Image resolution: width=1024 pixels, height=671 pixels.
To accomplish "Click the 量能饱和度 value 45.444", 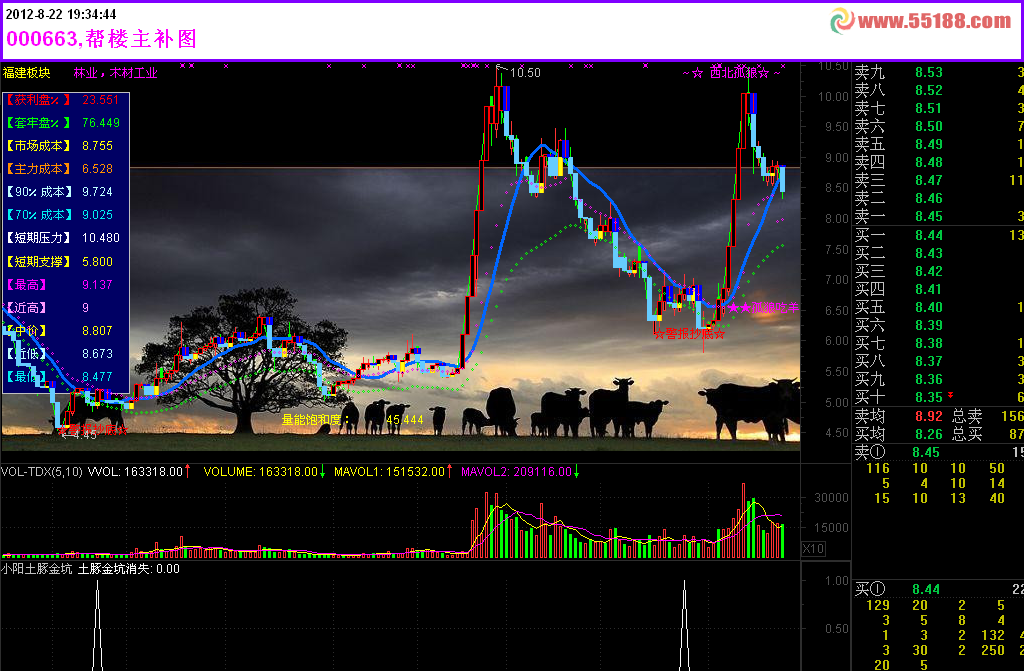I will [404, 419].
